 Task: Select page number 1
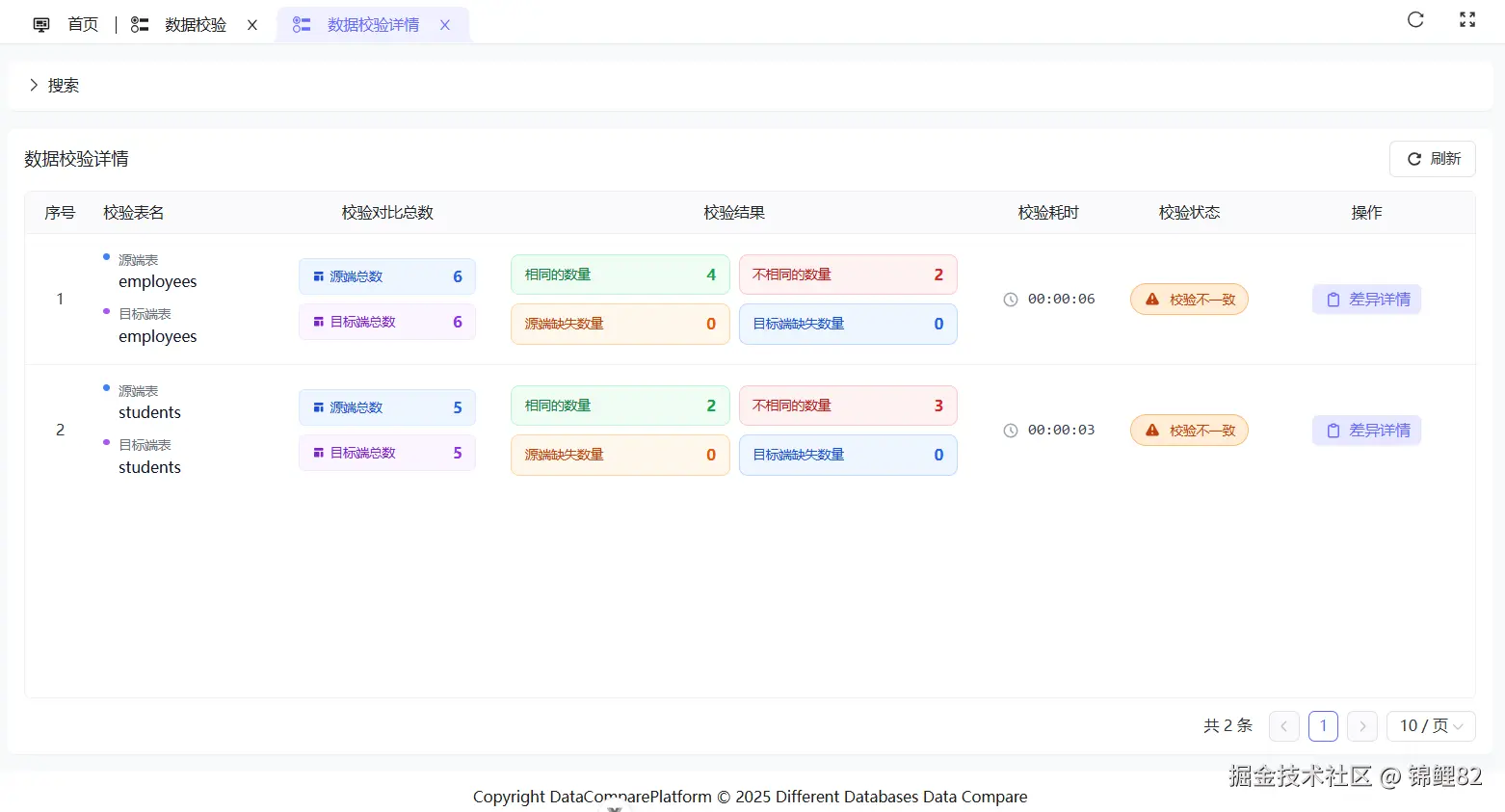tap(1323, 726)
